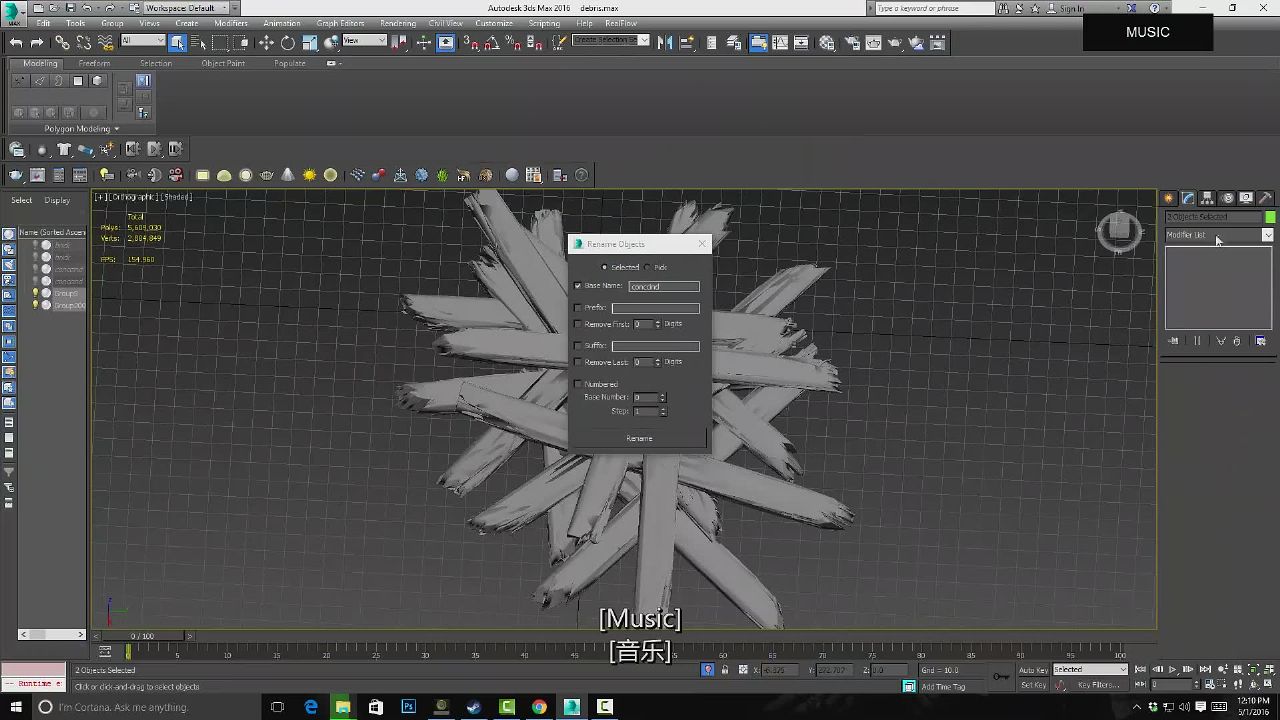Viewport: 1280px width, 720px height.
Task: Choose the Select and Rotate tool
Action: 288,42
